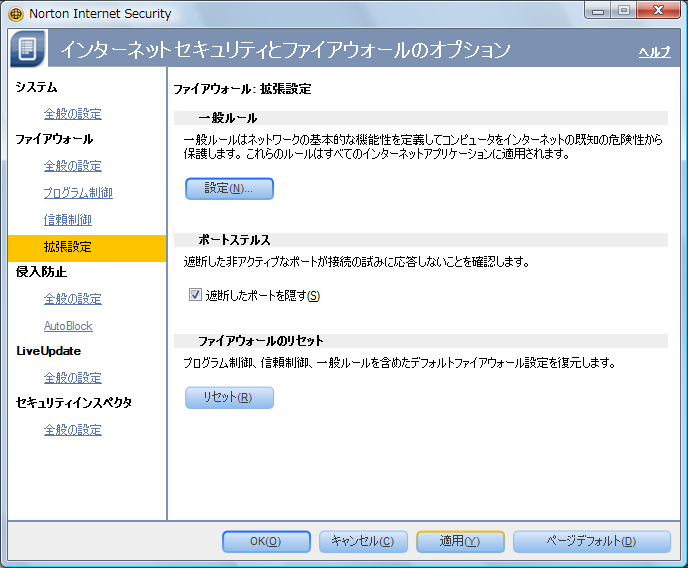Click the キャンセル(C) button

pyautogui.click(x=362, y=541)
